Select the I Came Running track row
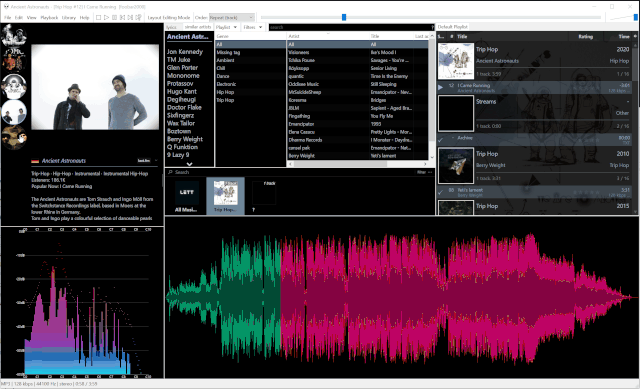The image size is (640, 389). (x=535, y=87)
